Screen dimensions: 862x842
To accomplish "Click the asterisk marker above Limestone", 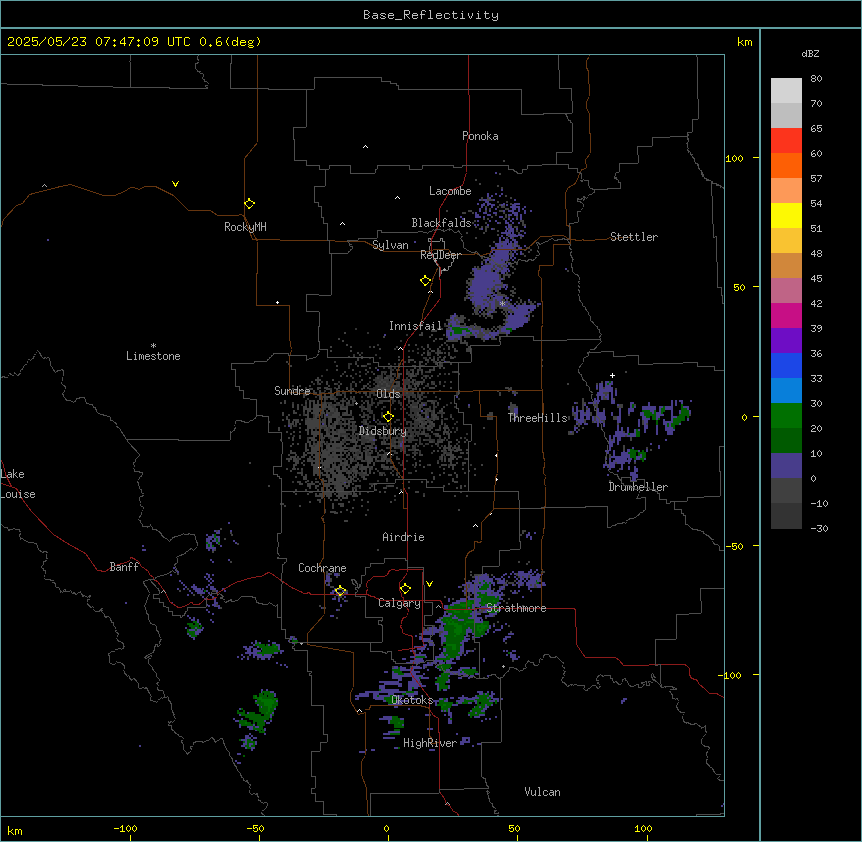I will (x=153, y=345).
